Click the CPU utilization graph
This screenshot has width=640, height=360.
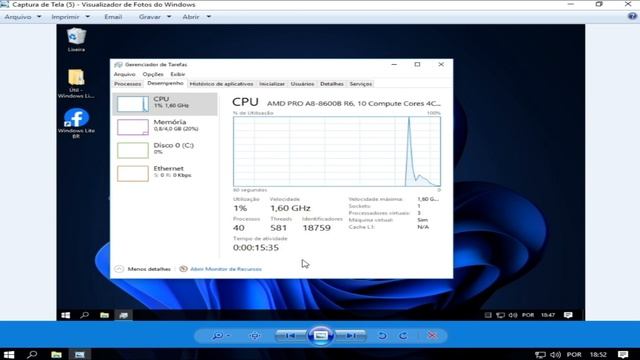pyautogui.click(x=337, y=151)
